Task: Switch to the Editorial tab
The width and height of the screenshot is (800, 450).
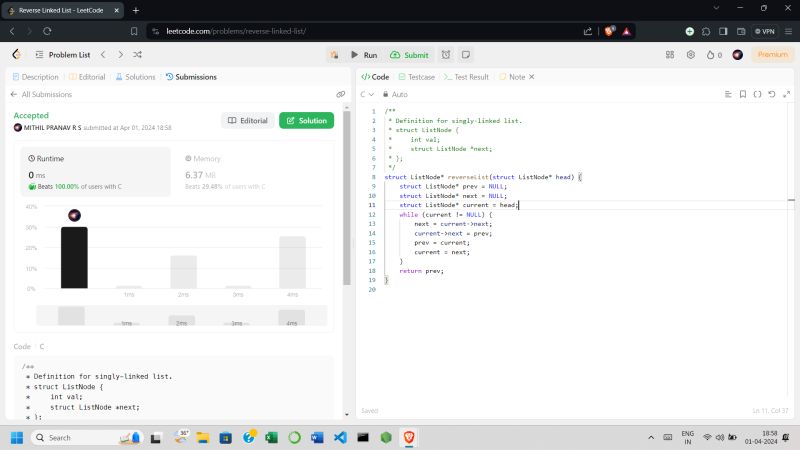Action: (87, 77)
